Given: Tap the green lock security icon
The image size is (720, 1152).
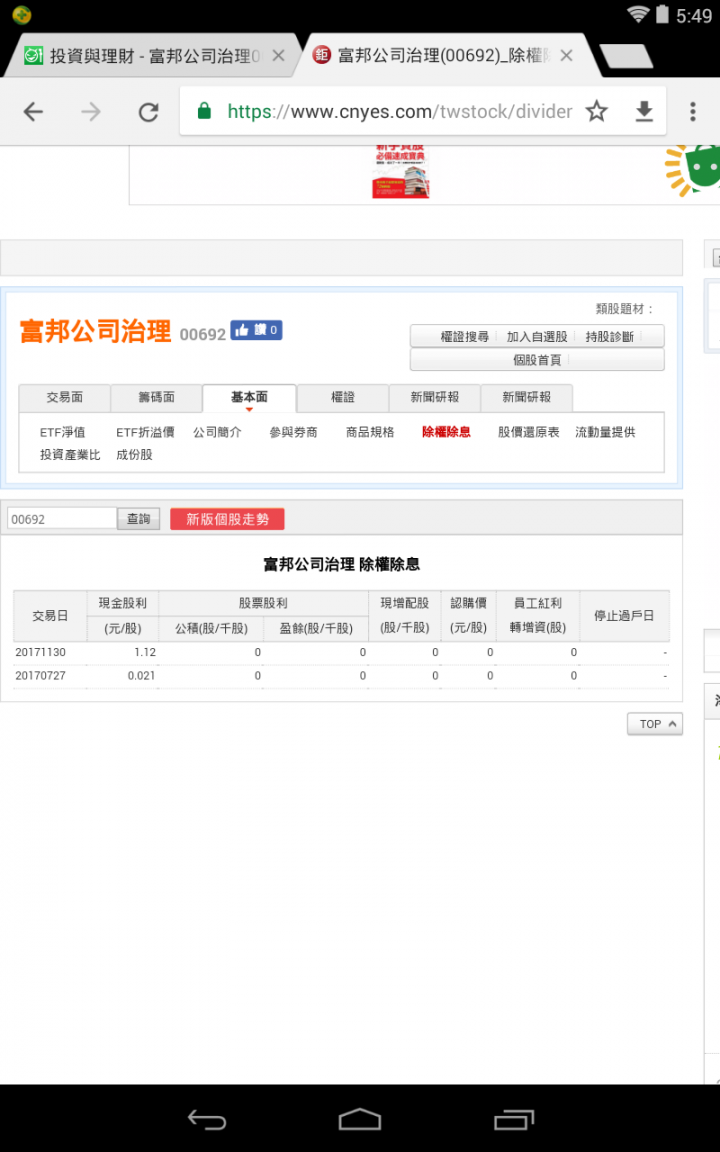Looking at the screenshot, I should 204,112.
